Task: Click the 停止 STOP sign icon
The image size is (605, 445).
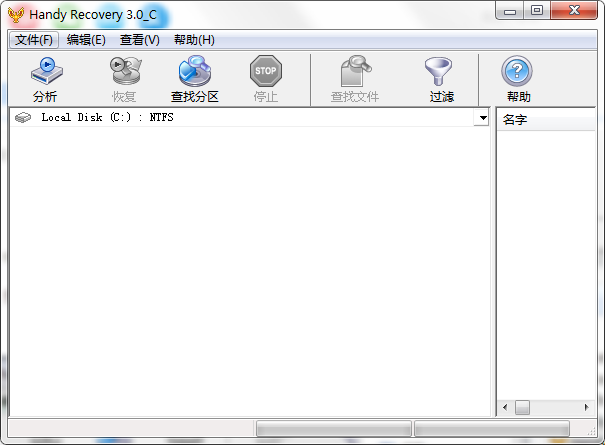Action: point(266,71)
